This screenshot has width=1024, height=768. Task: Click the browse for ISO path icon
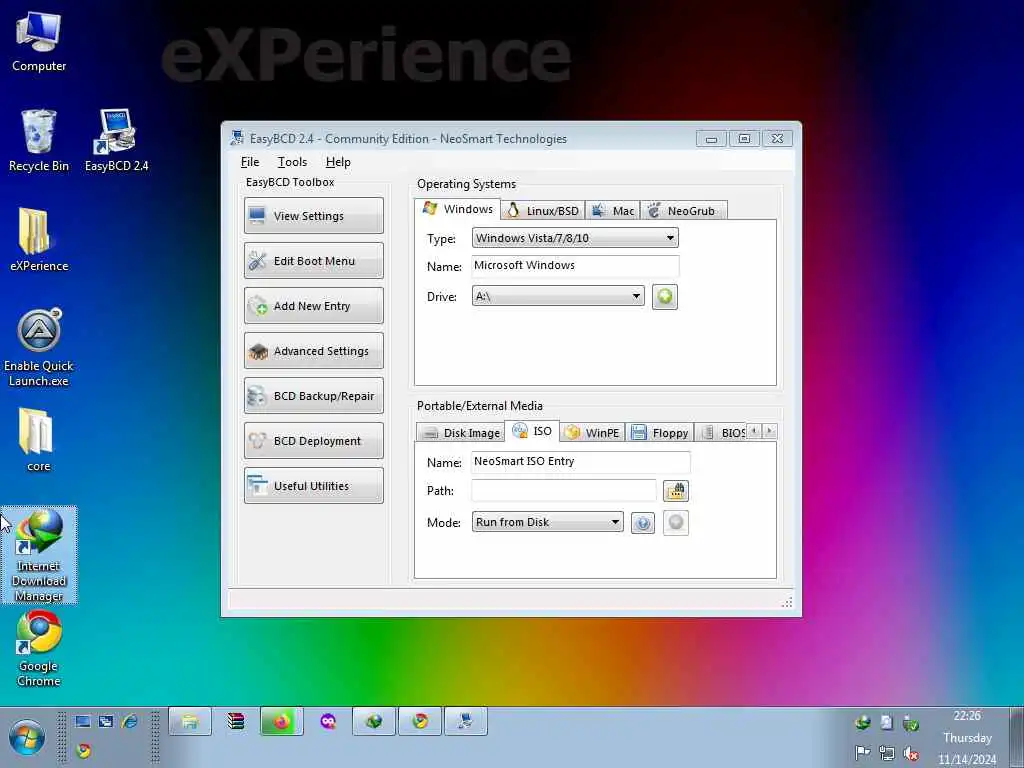tap(676, 490)
